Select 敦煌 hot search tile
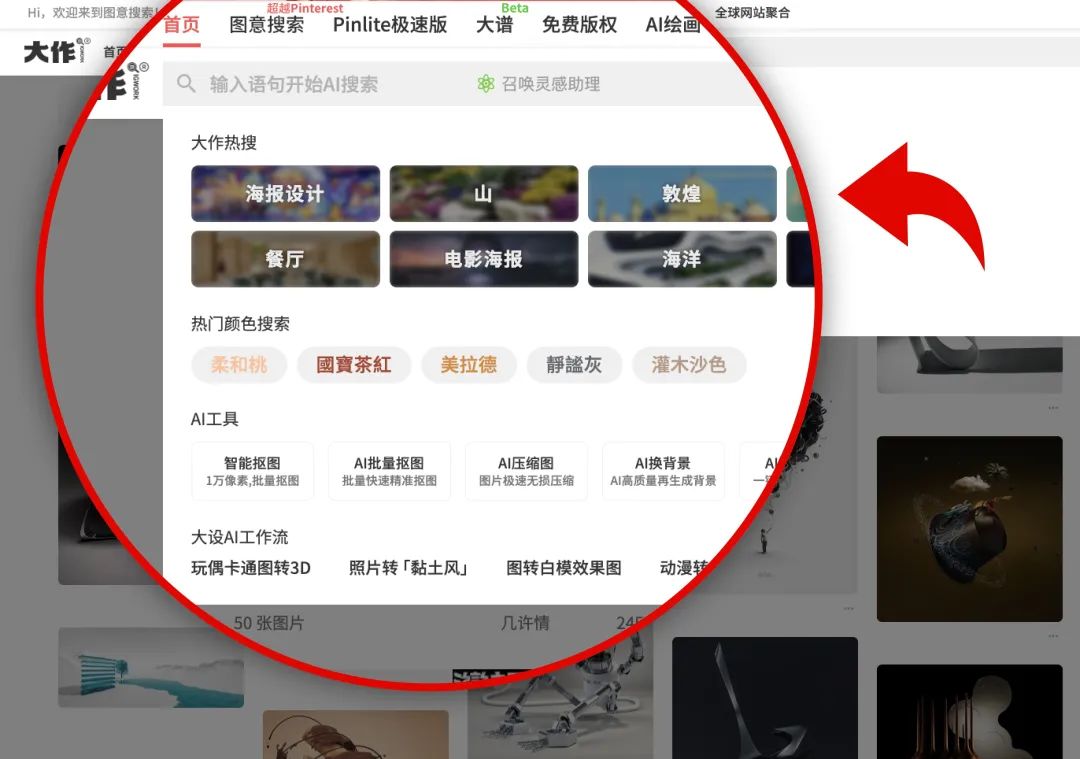 pyautogui.click(x=681, y=194)
